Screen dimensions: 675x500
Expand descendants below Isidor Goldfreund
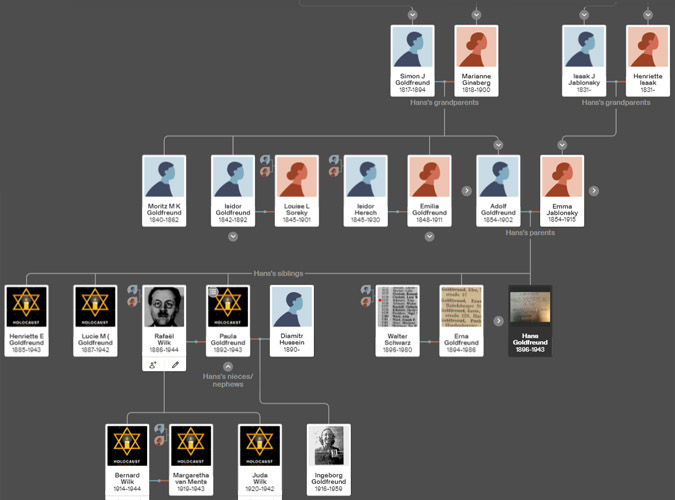pyautogui.click(x=233, y=236)
